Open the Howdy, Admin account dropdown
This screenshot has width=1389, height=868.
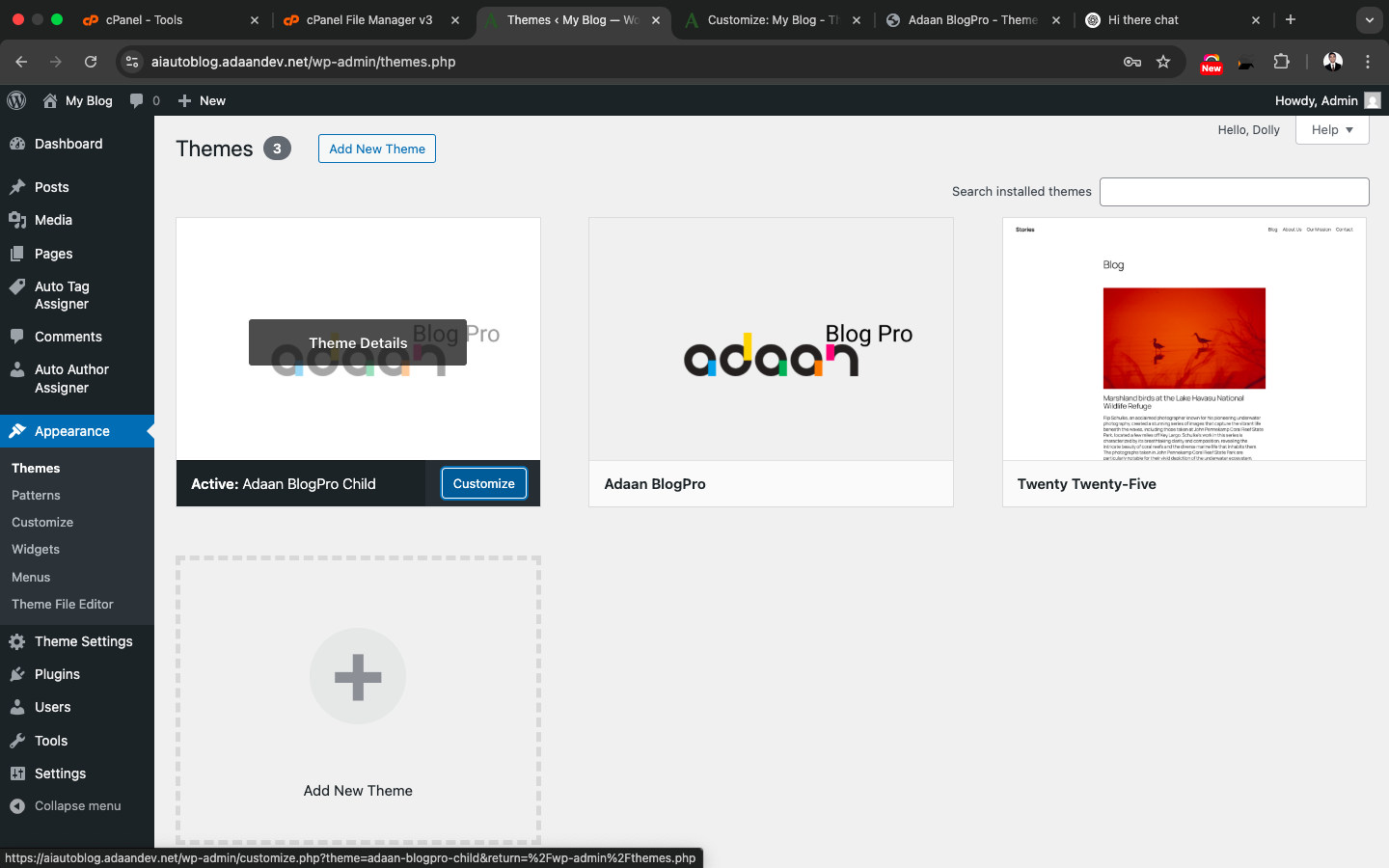1327,100
